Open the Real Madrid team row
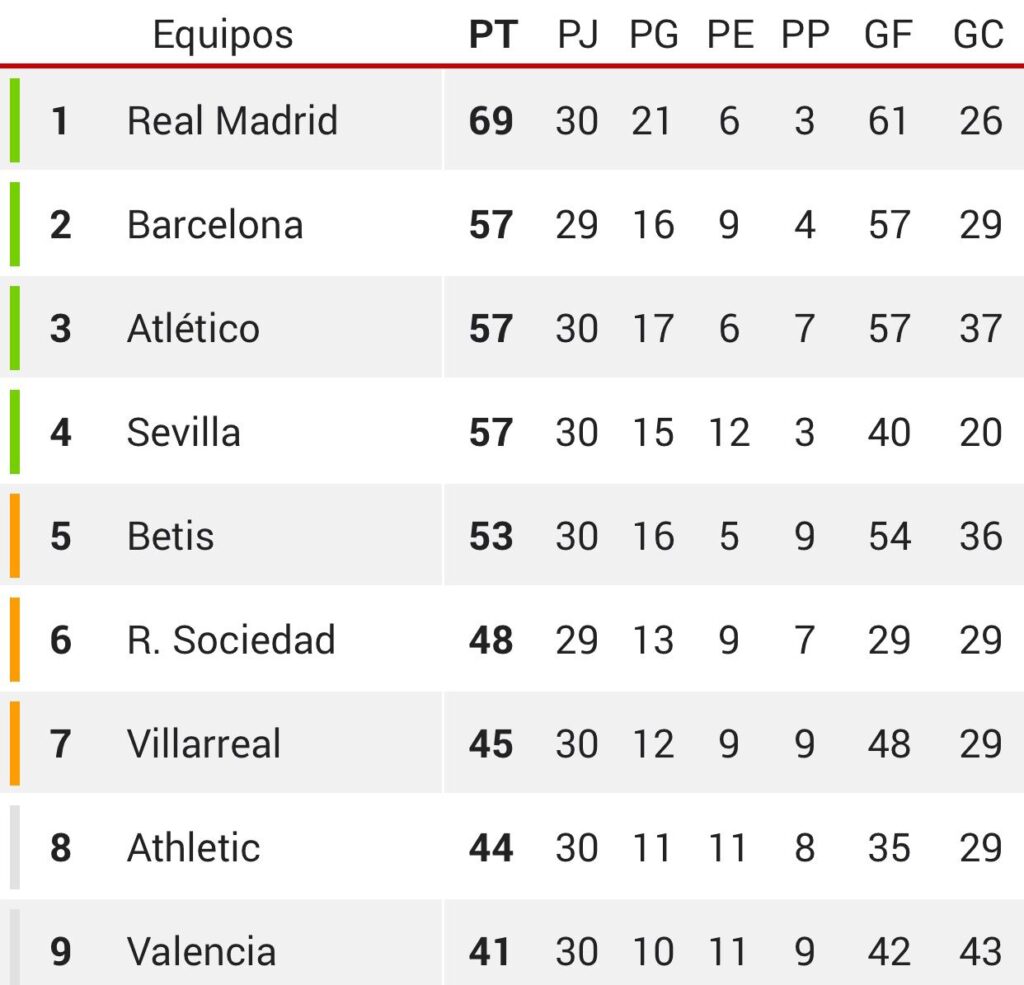Screen dimensions: 1024x985 512,120
